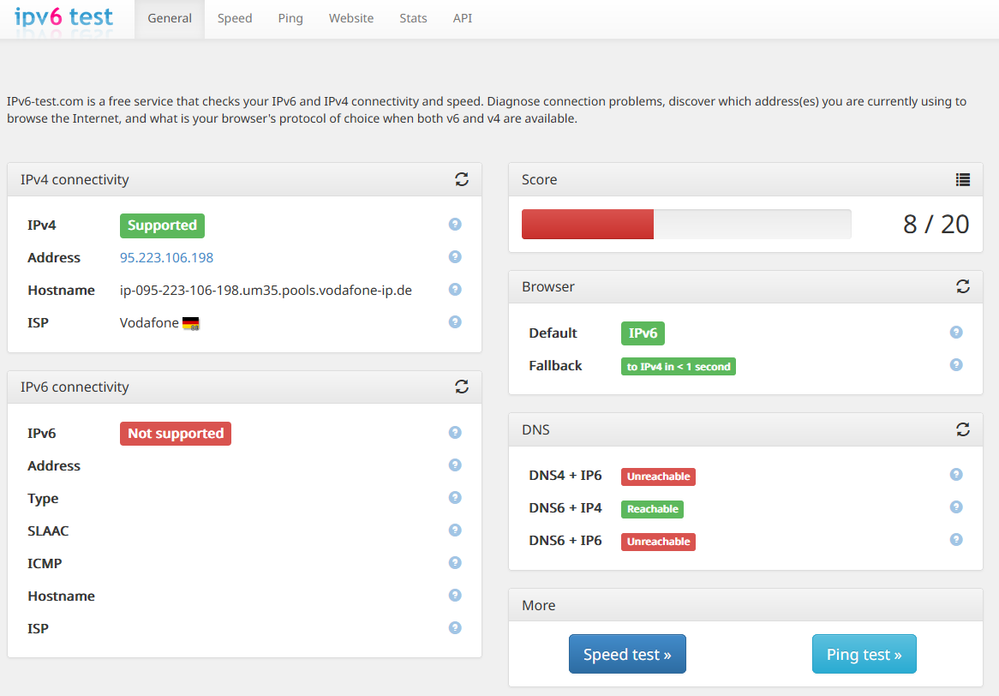Click the Reachable badge for DNS6 + IP4
Viewport: 999px width, 696px height.
pyautogui.click(x=652, y=509)
